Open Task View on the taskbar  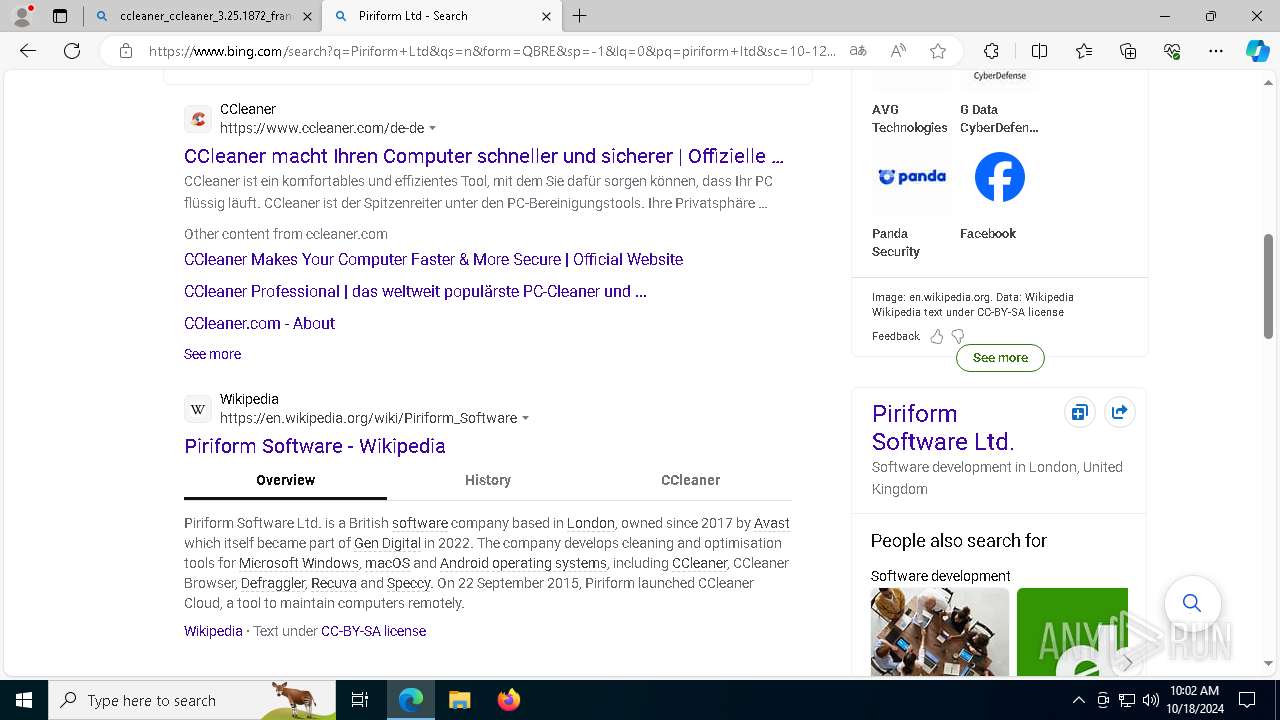click(360, 700)
